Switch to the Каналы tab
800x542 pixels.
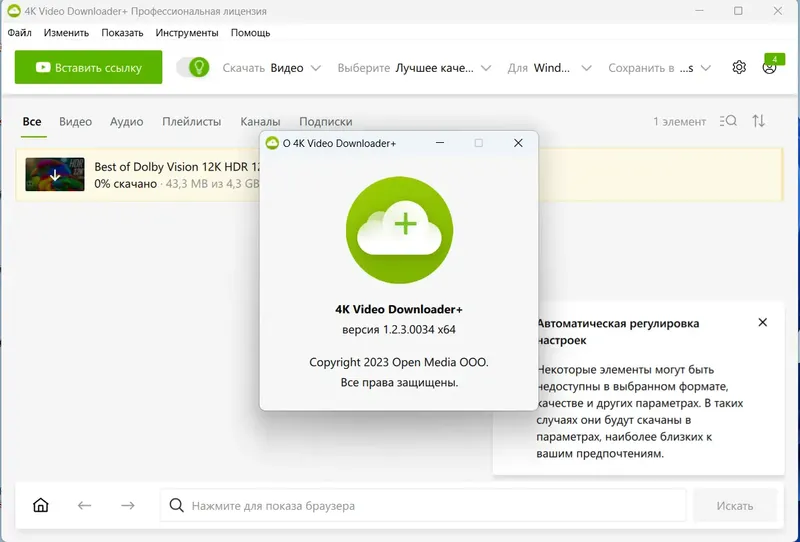(x=260, y=121)
